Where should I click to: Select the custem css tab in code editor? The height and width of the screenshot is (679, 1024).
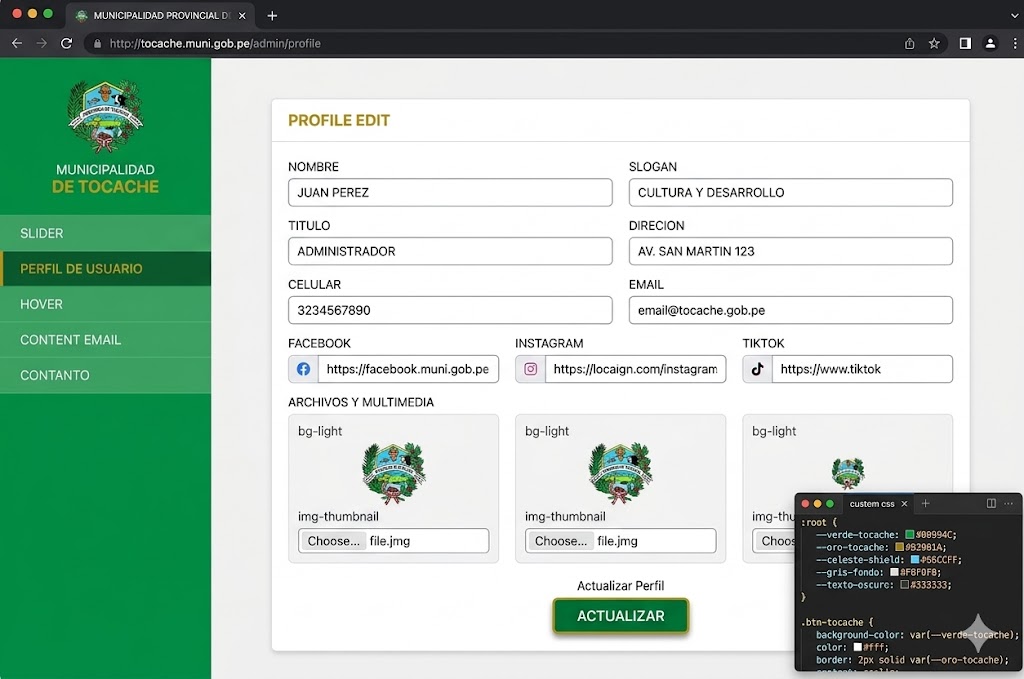[871, 503]
